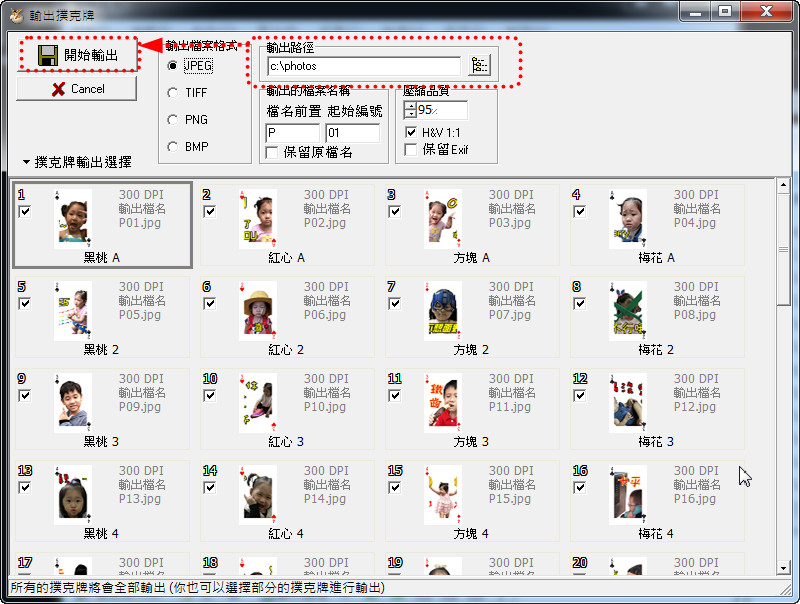Select the 黑桃 2 card thumbnail
The height and width of the screenshot is (604, 800).
(x=73, y=311)
